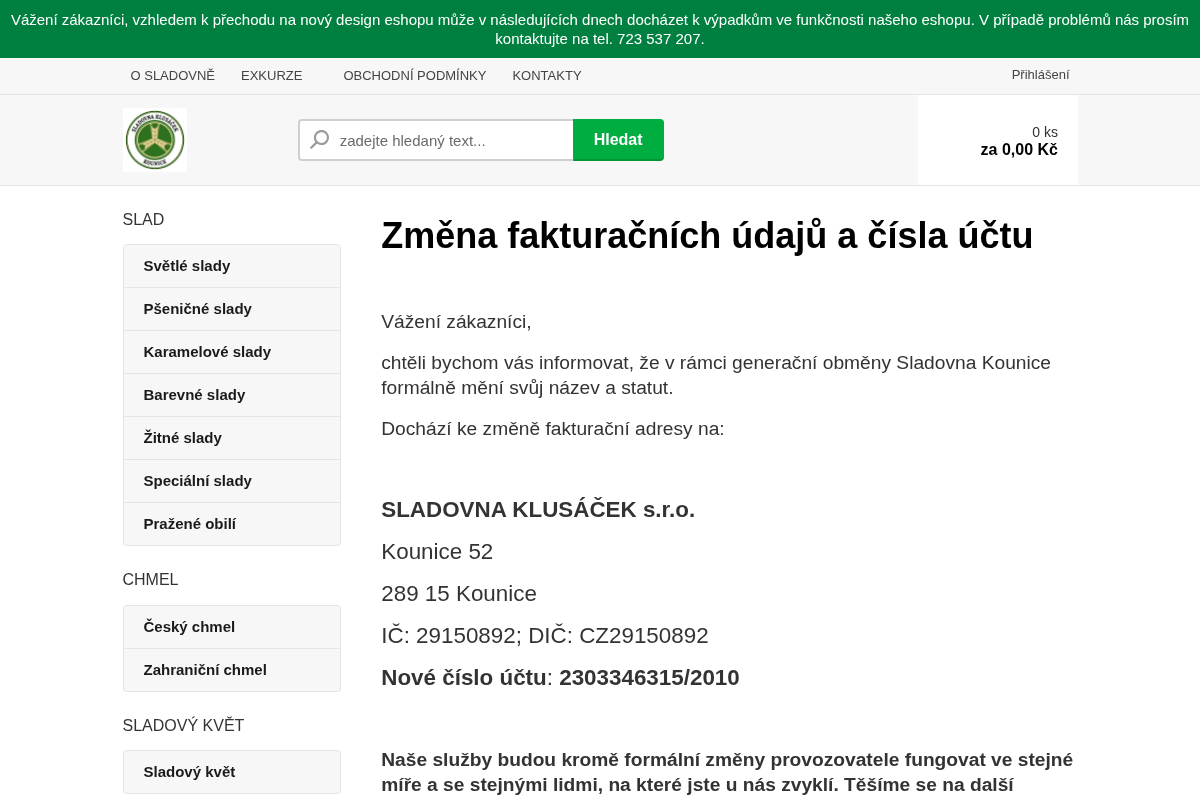Select Sladový květ category item
1200x800 pixels.
(232, 772)
